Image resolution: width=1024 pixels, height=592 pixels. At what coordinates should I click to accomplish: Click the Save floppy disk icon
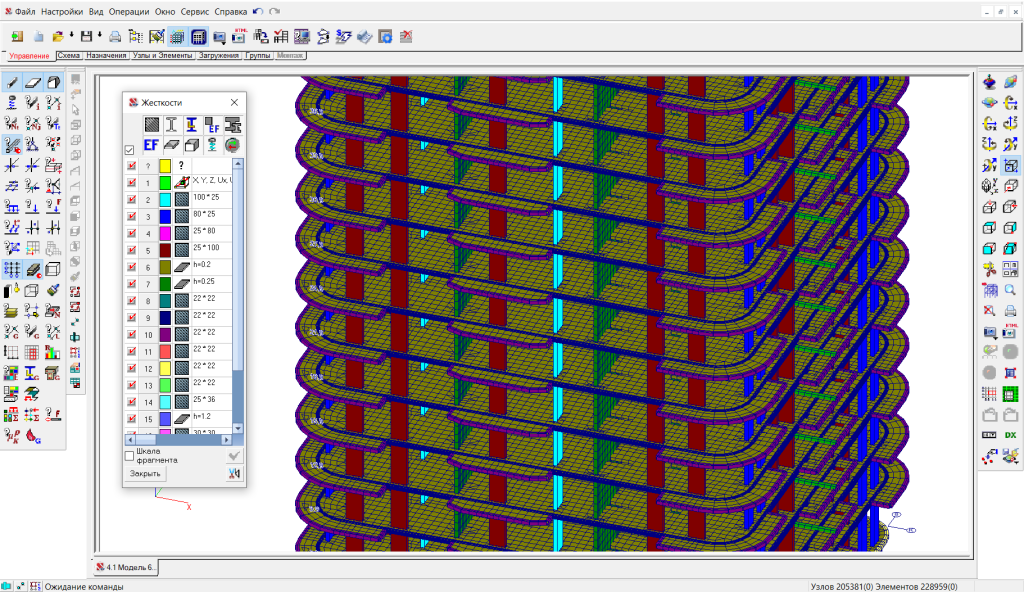(86, 37)
